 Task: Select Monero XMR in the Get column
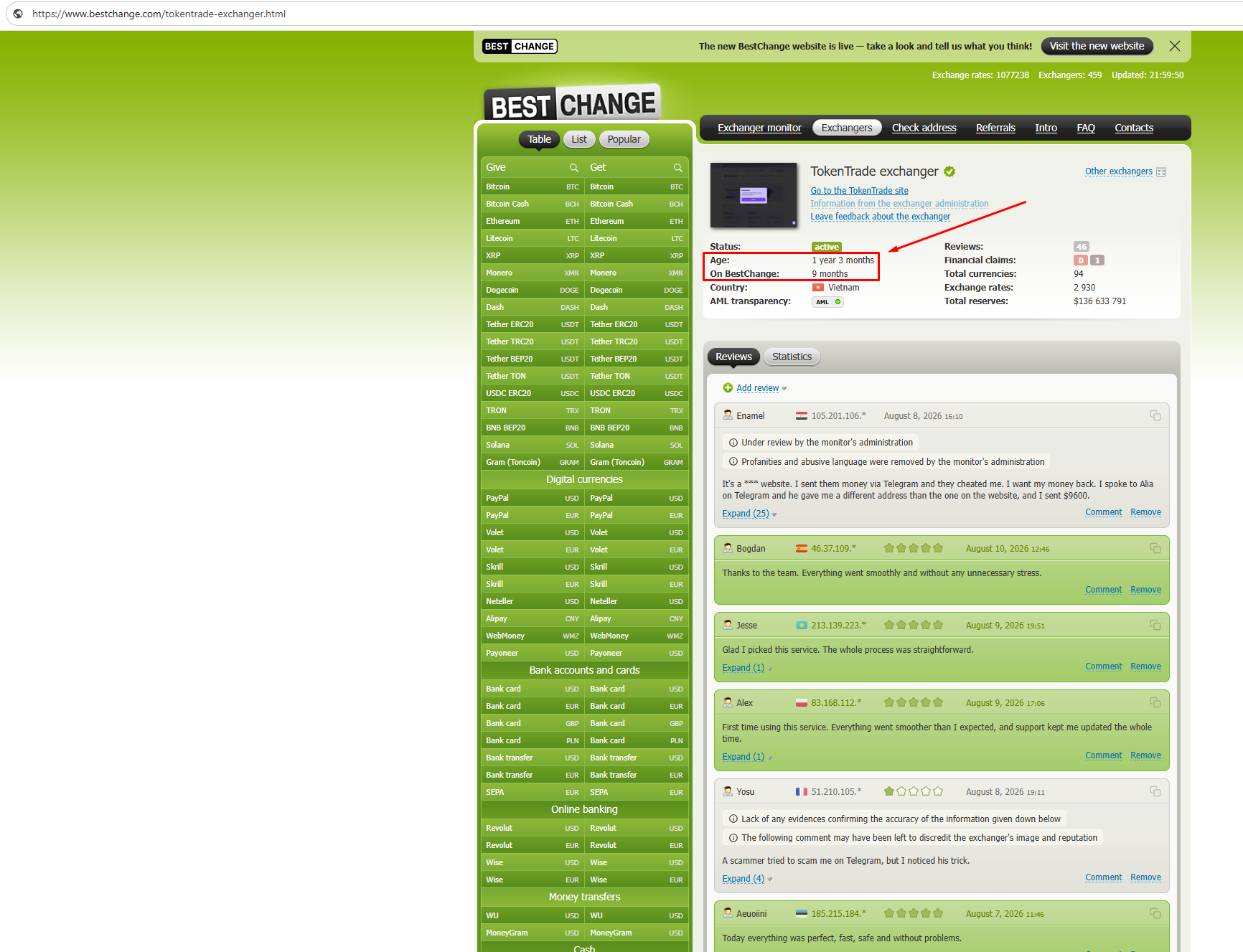tap(637, 273)
